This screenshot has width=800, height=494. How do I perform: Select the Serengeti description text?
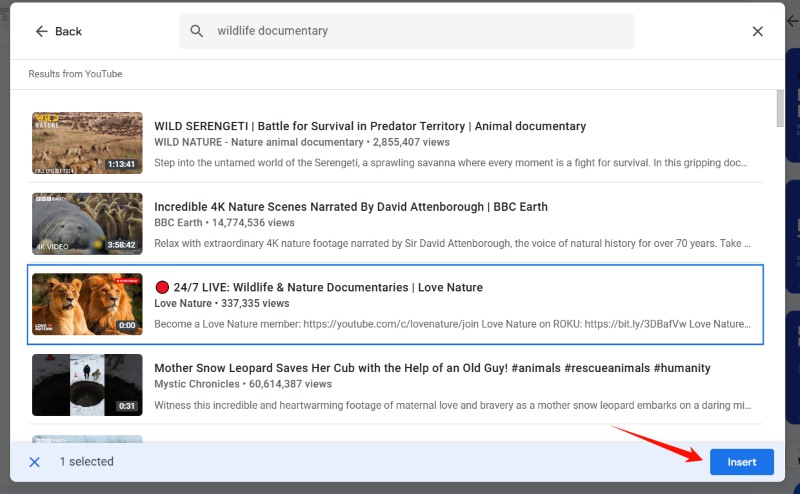[451, 163]
